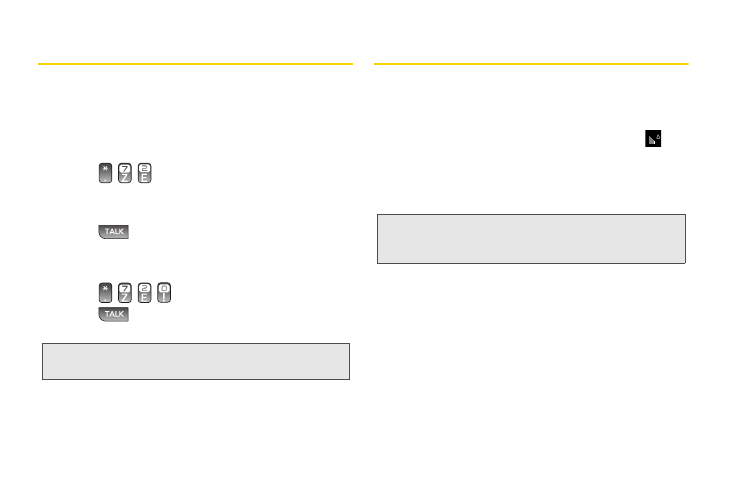Click the digit 7 on the lower-row 7Z key
The image size is (734, 490).
point(125,288)
